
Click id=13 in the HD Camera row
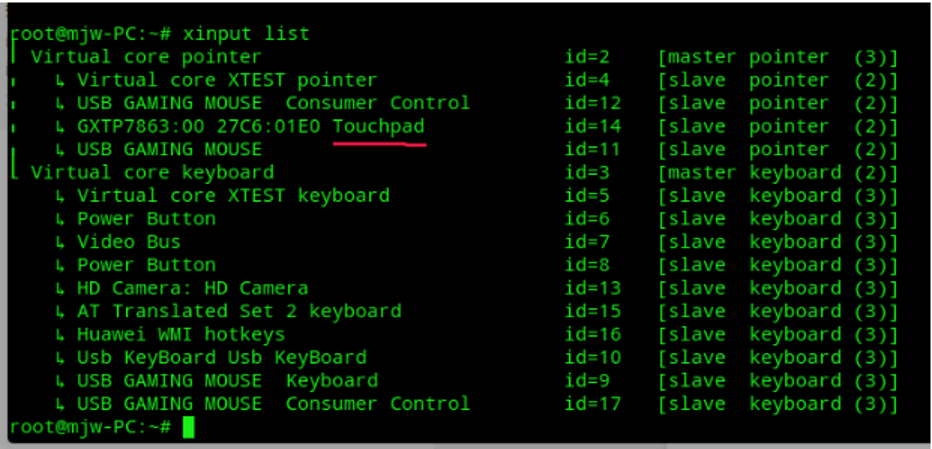pyautogui.click(x=593, y=288)
